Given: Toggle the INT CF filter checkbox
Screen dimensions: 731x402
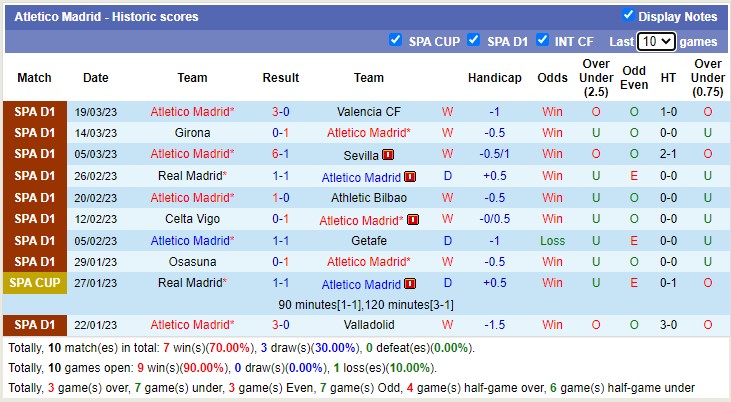Looking at the screenshot, I should [542, 41].
